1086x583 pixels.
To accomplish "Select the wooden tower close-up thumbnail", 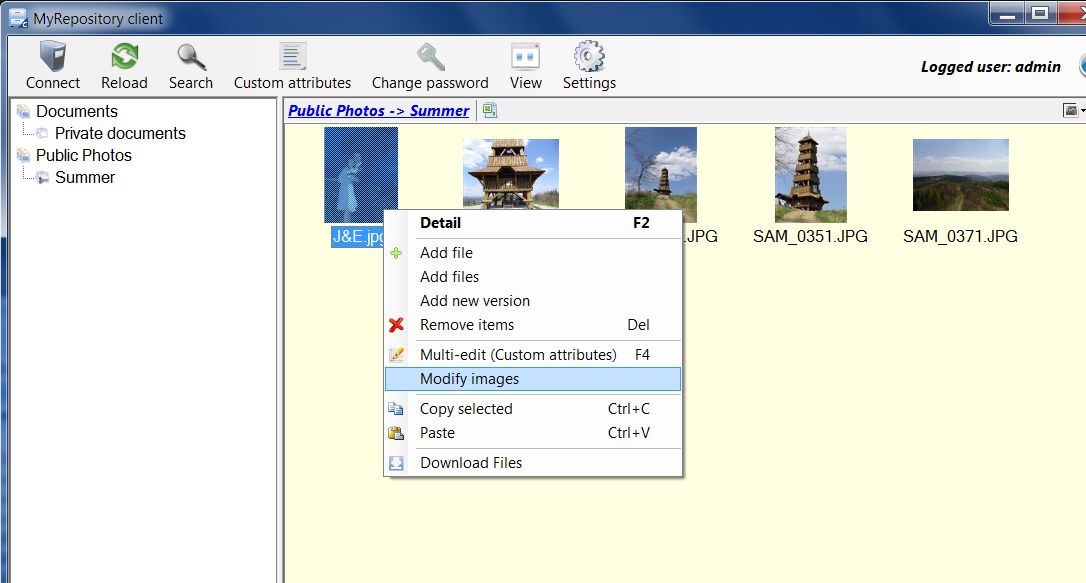I will [510, 174].
